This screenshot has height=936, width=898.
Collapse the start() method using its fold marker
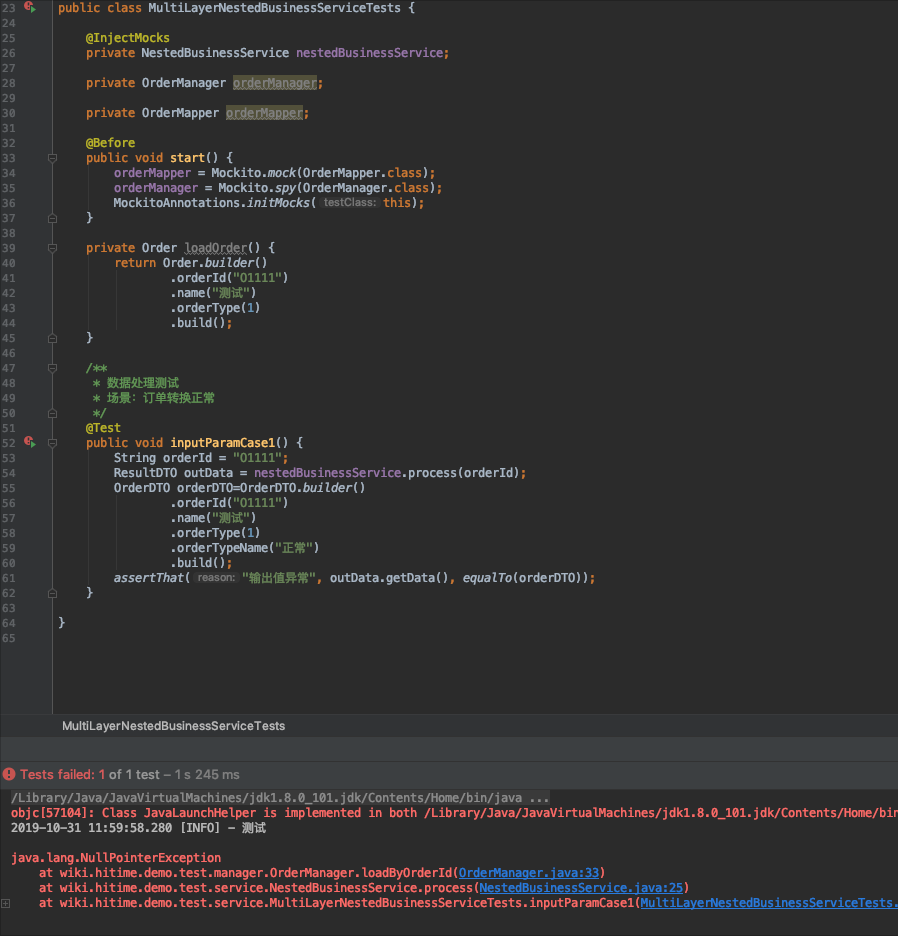[x=51, y=157]
